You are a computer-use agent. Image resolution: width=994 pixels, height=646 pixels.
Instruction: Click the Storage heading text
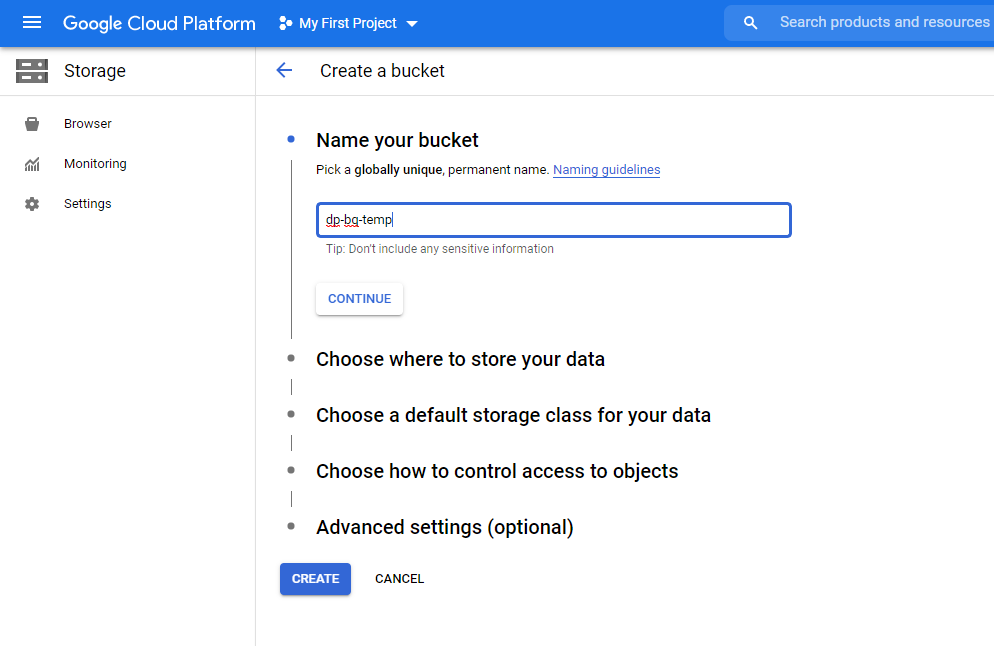point(95,71)
